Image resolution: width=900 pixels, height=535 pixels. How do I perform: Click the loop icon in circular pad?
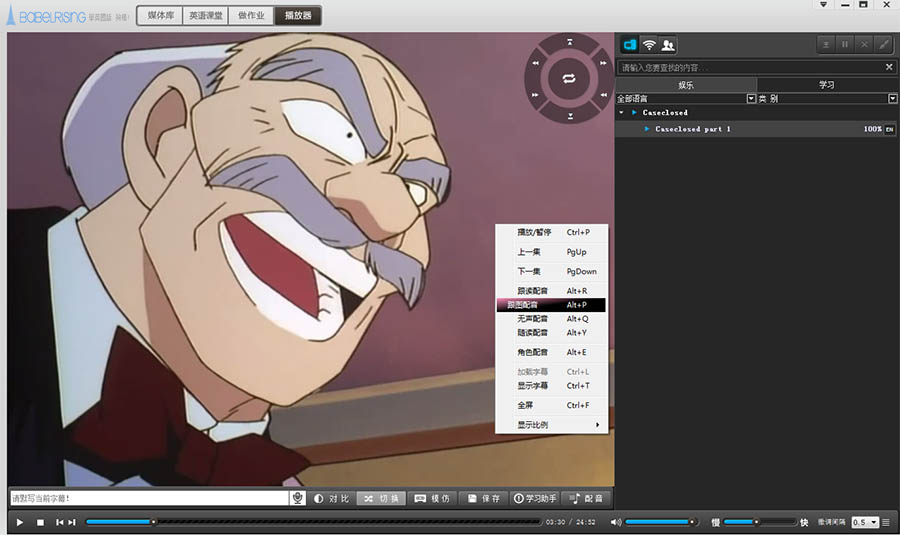(x=569, y=79)
